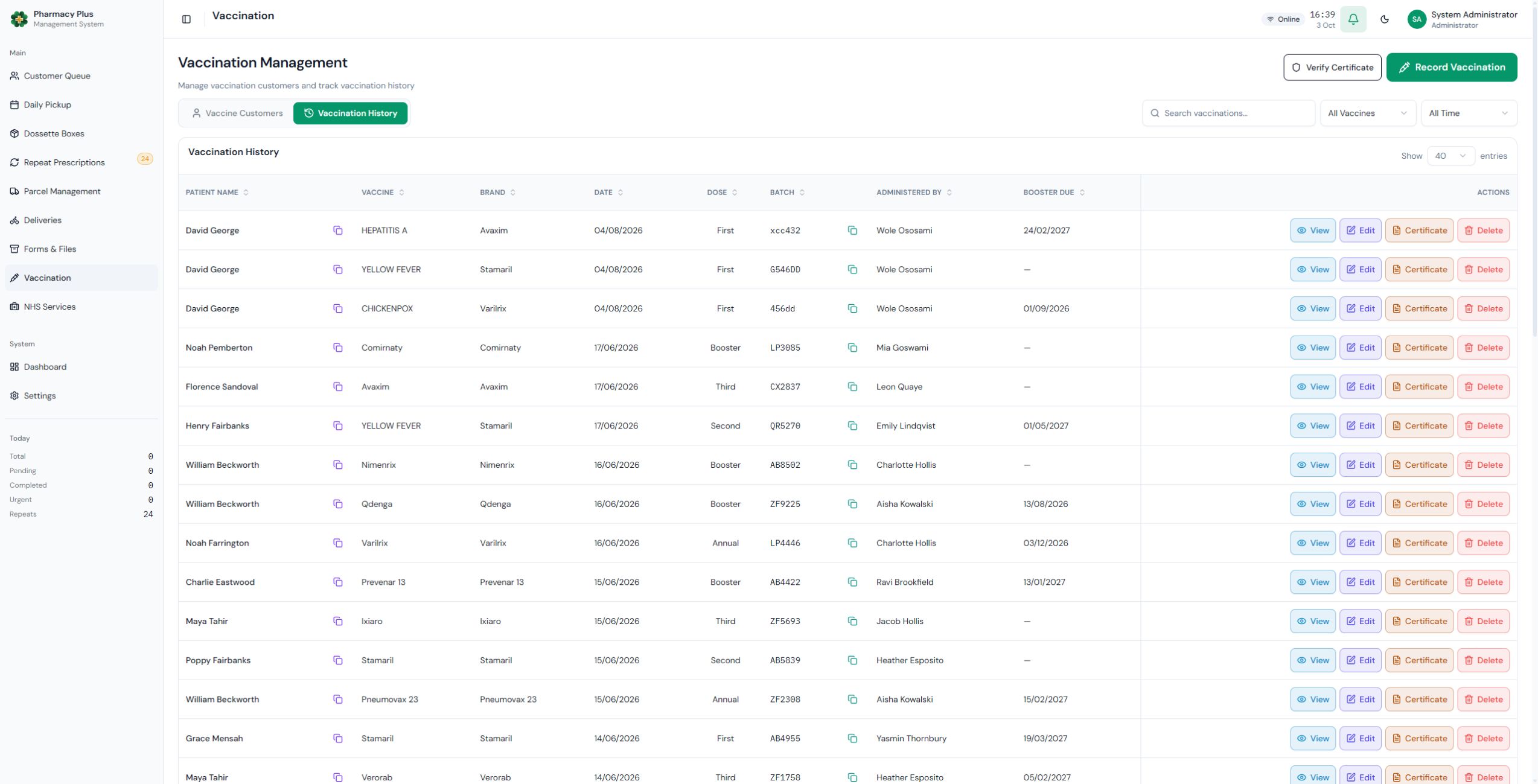Click the Search vaccinations field

[1228, 113]
